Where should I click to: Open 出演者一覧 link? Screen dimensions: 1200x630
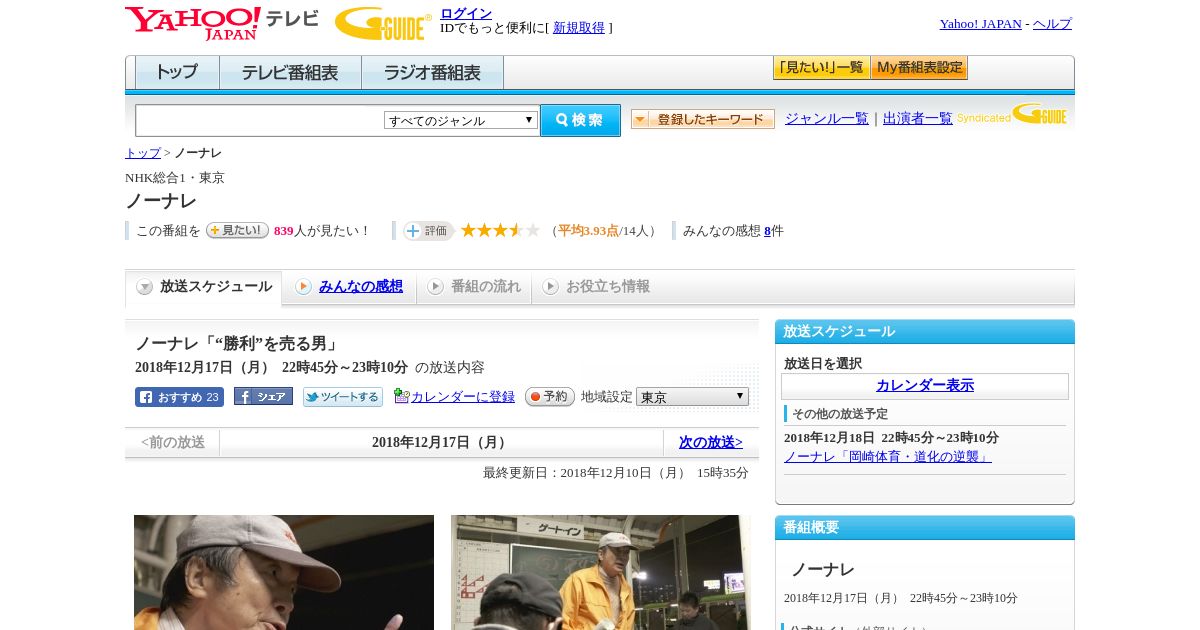pos(918,118)
